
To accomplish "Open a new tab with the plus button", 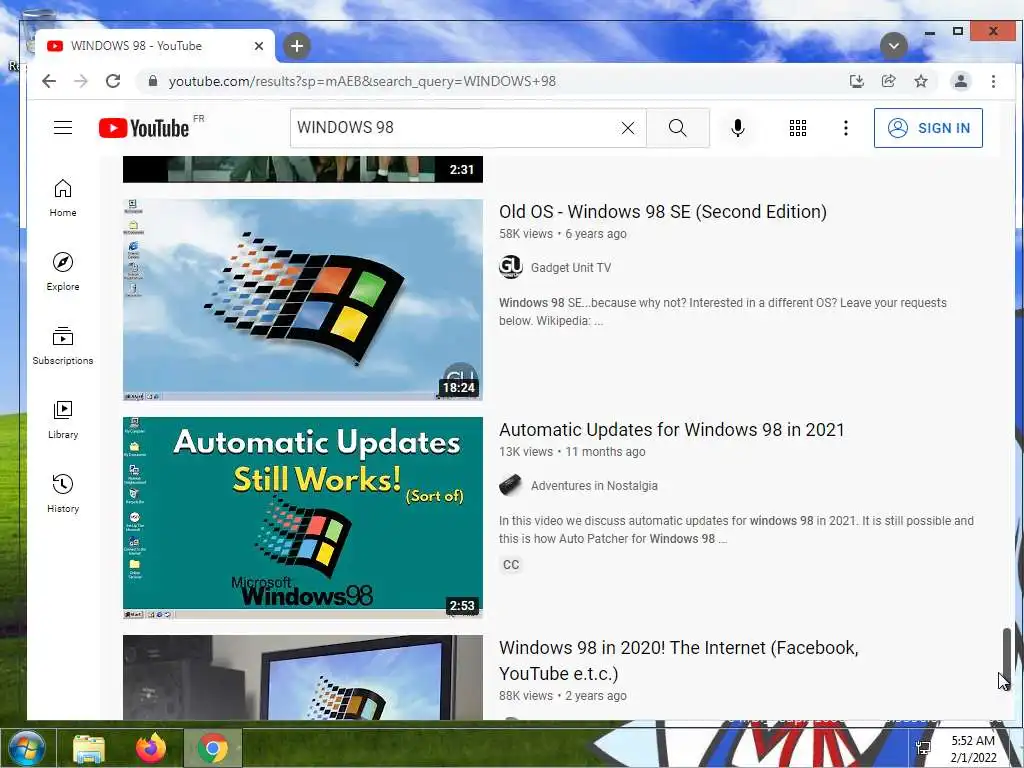I will [x=297, y=46].
